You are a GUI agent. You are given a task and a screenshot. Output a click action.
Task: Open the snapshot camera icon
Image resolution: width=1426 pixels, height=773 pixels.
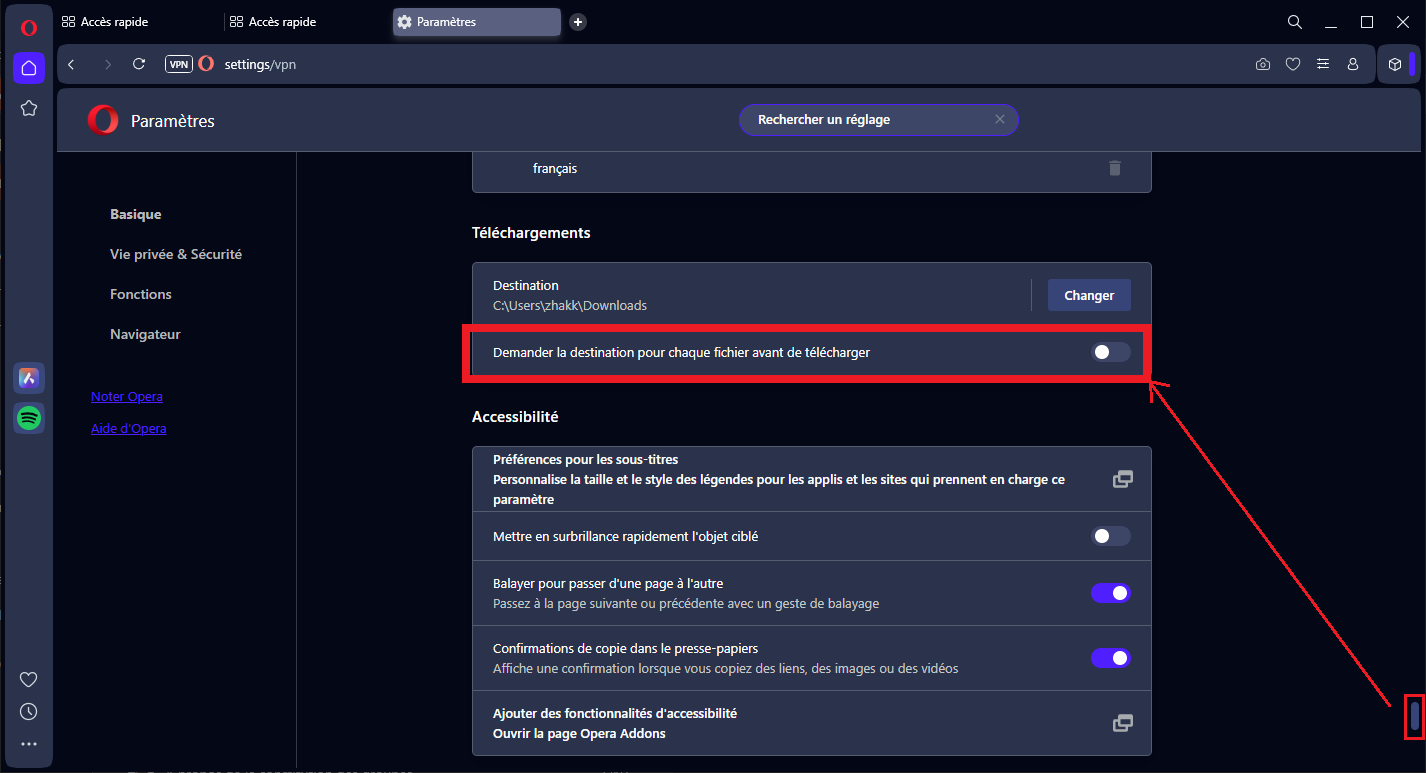1263,64
